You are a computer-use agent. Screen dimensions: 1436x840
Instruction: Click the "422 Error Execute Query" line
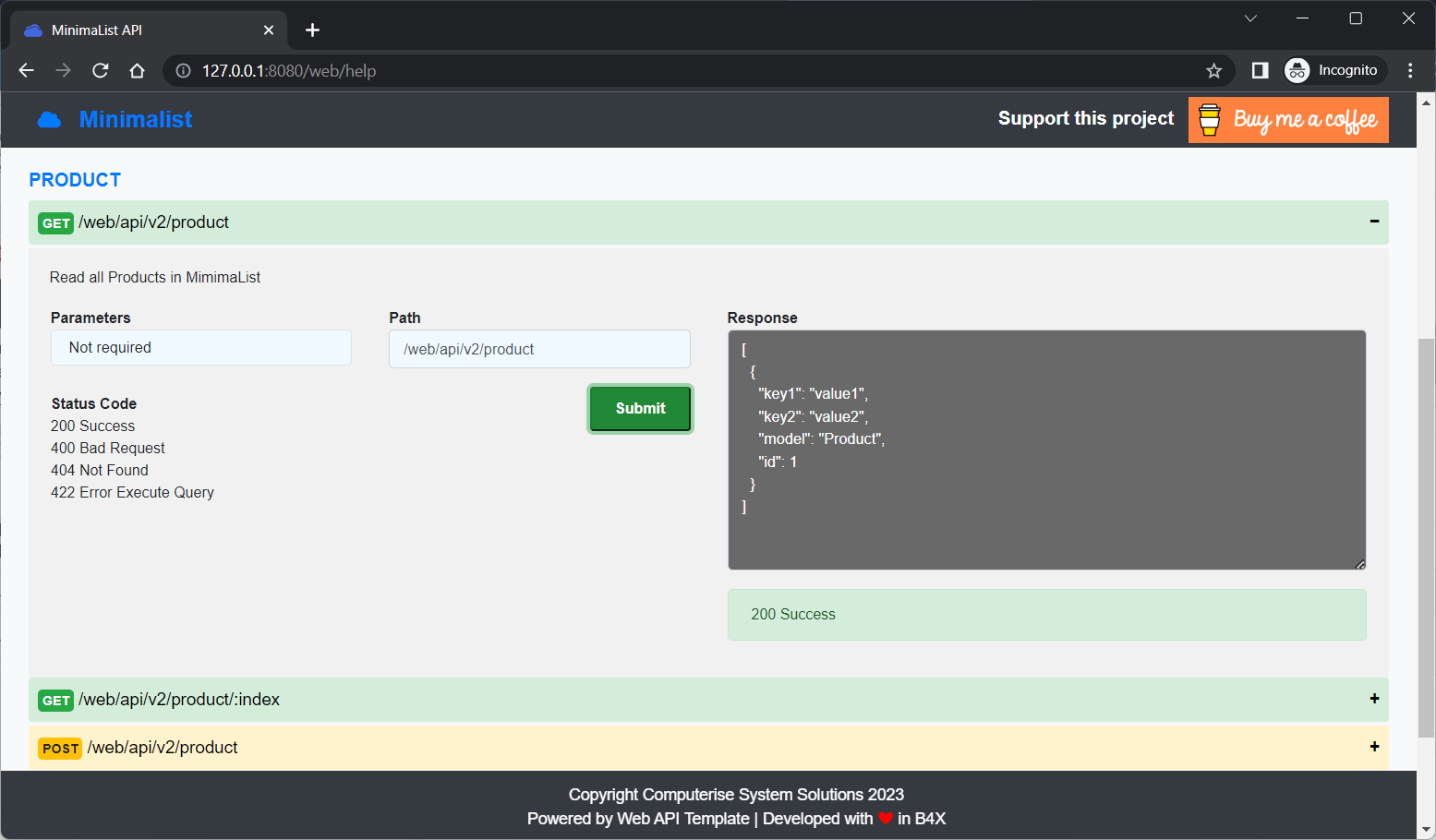pos(132,492)
